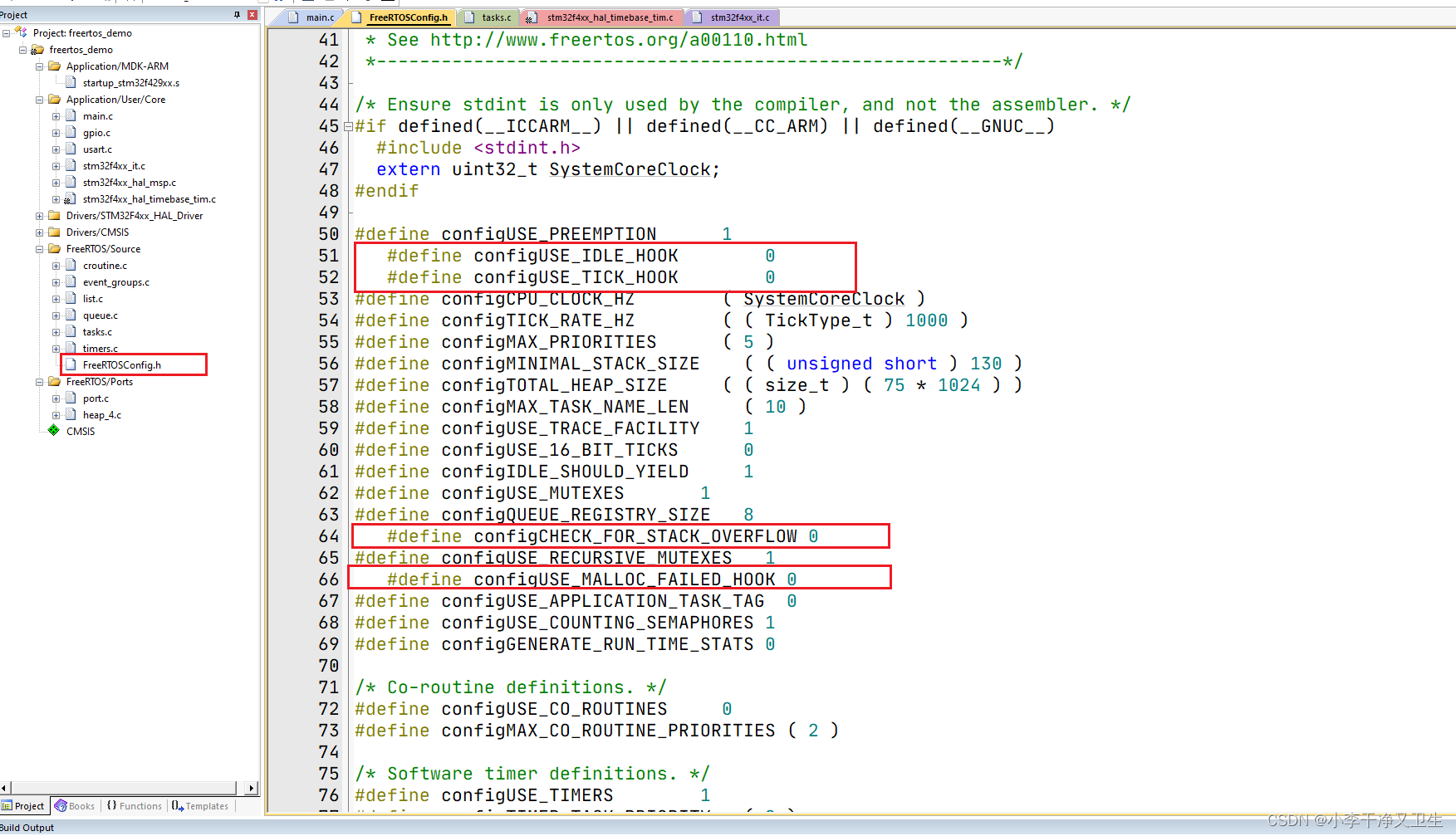Select usart.c in the project tree
This screenshot has height=836, width=1456.
97,149
